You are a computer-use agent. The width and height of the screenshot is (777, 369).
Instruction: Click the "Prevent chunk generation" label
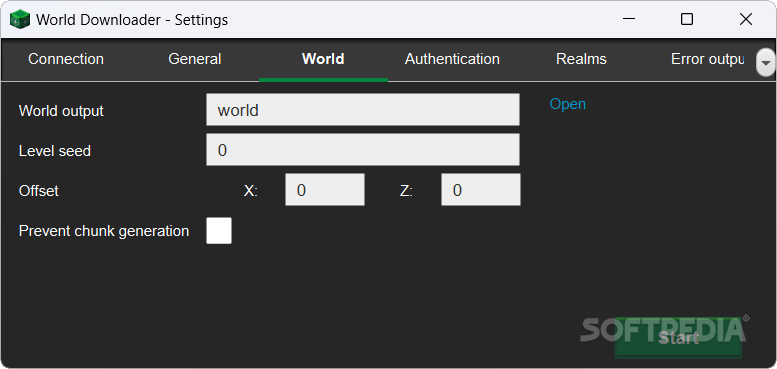[x=104, y=231]
